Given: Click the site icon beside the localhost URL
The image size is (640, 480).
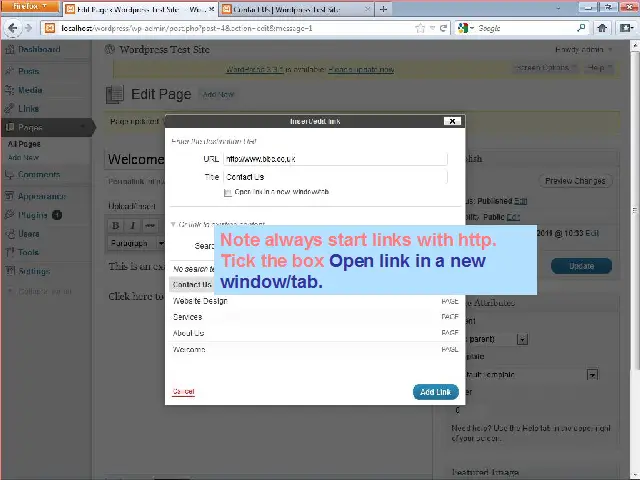Looking at the screenshot, I should [x=50, y=28].
